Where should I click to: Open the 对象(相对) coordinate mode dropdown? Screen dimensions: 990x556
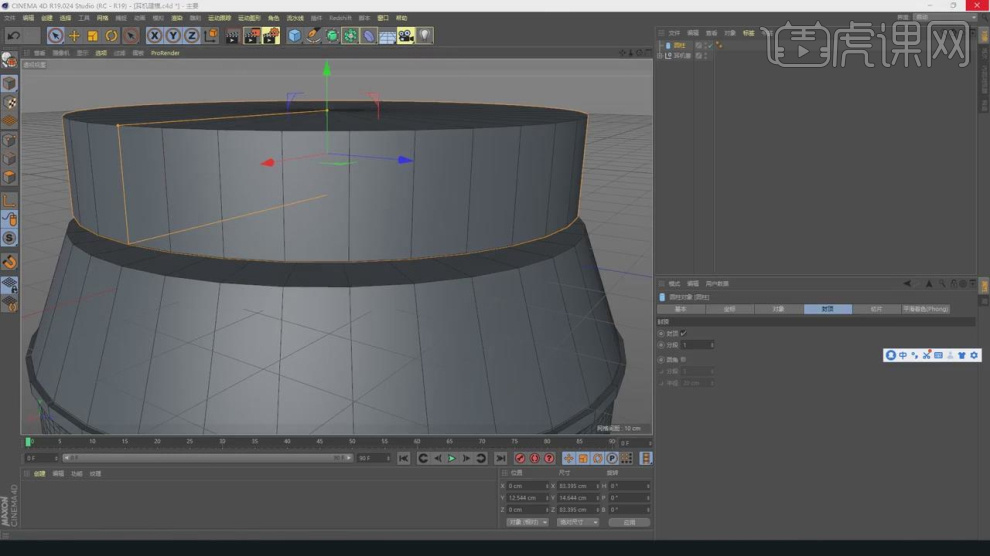point(528,522)
